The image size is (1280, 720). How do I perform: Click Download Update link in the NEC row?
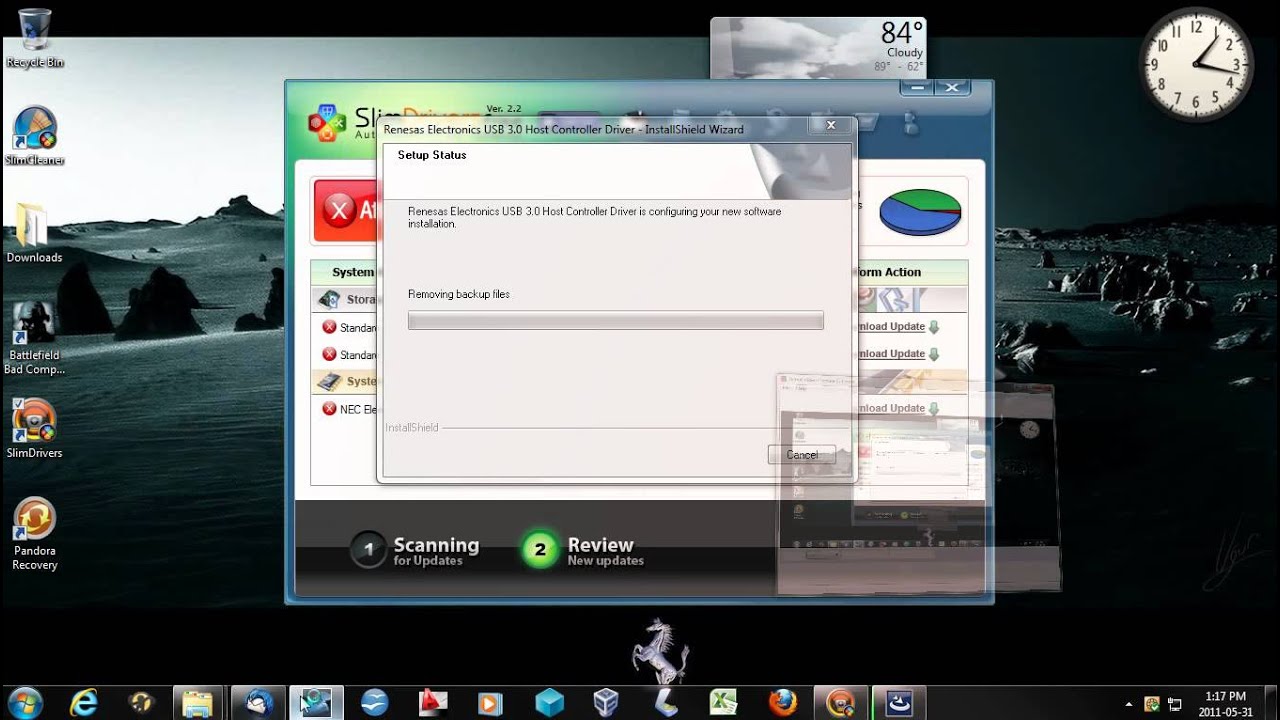(891, 408)
